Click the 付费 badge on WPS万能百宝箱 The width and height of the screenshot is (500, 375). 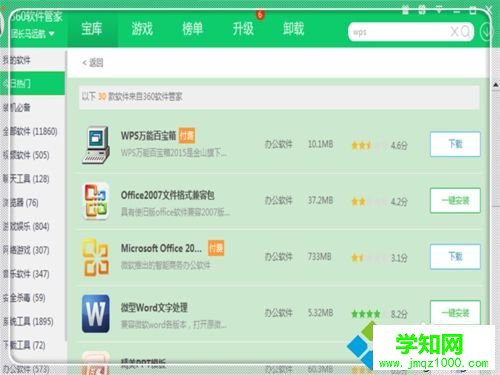point(187,136)
